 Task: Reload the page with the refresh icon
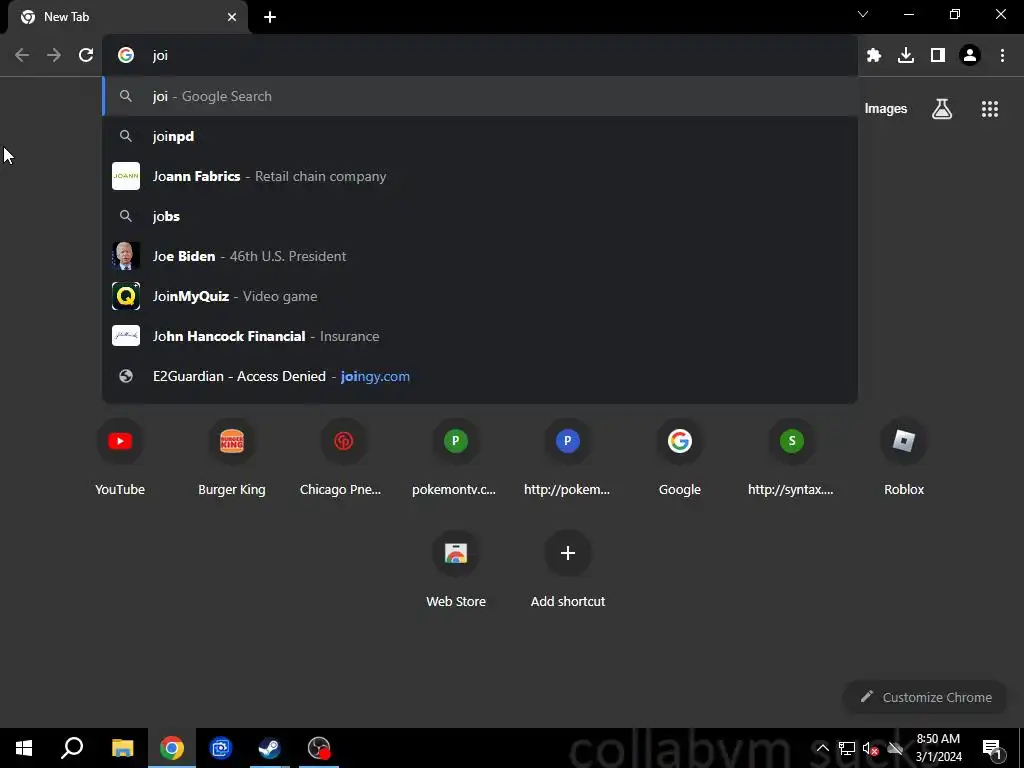click(86, 55)
